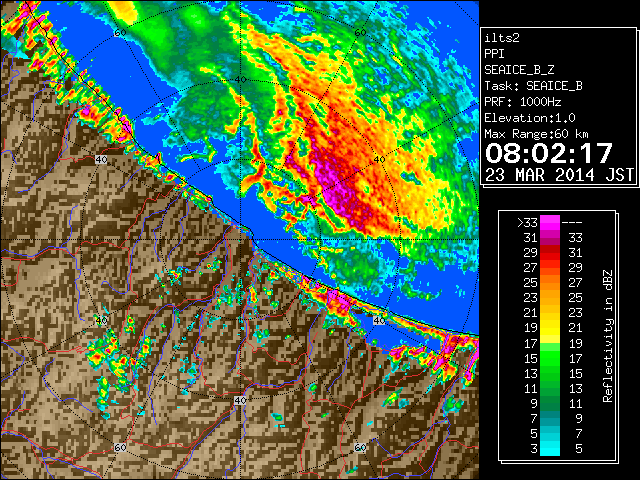This screenshot has height=480, width=640.
Task: Click the yellow 19–21 dBZ legend swatch
Action: coord(550,328)
